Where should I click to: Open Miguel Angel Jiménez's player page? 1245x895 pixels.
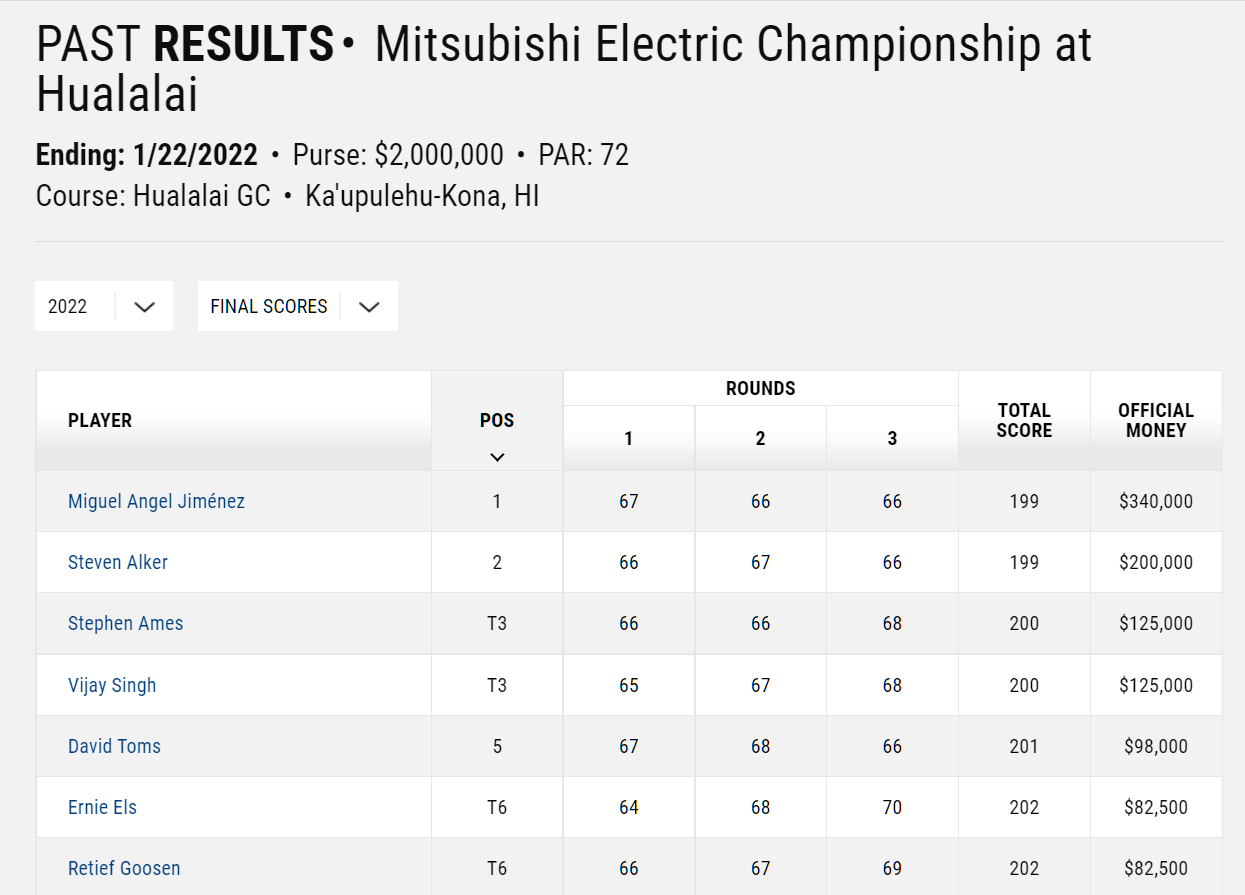[156, 500]
